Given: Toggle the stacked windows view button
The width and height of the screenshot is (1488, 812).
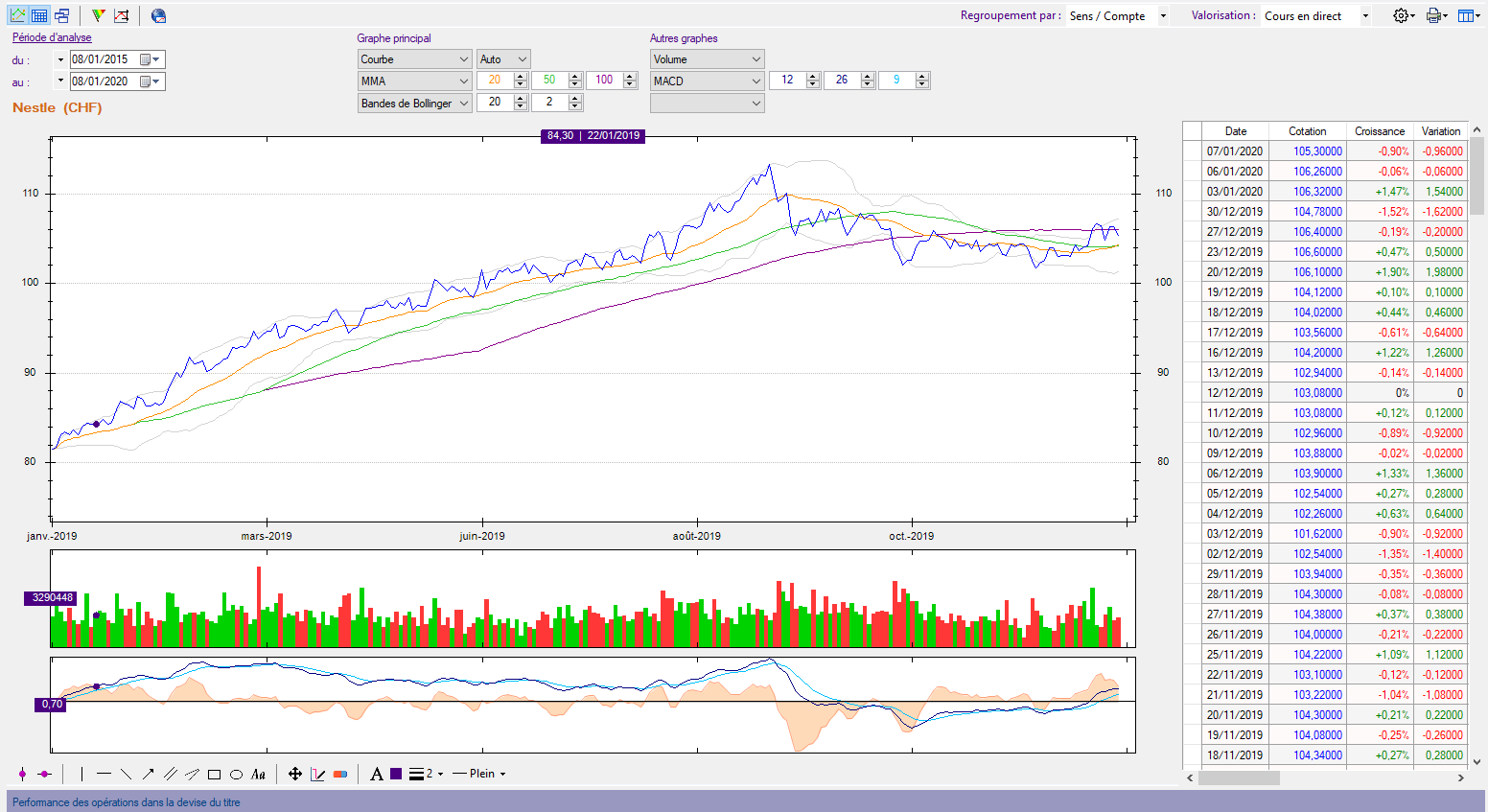Looking at the screenshot, I should pos(62,15).
